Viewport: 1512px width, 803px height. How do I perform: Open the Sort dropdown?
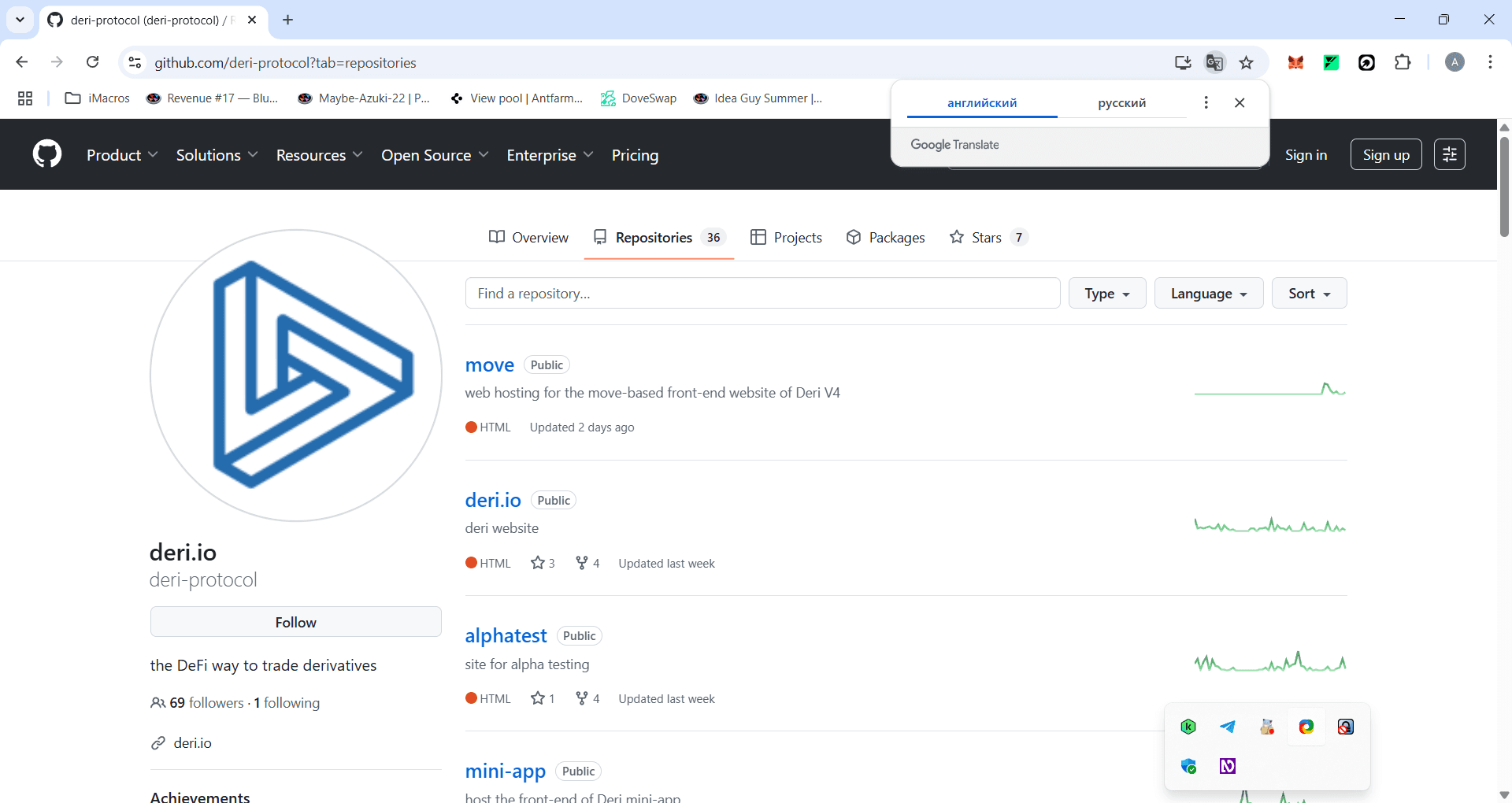(1310, 293)
